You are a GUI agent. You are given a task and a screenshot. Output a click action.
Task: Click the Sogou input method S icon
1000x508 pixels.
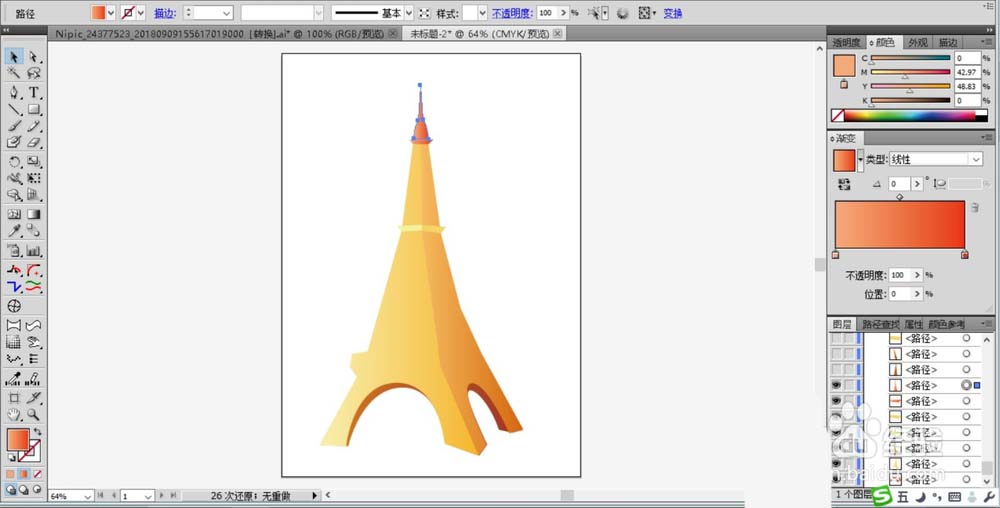881,495
